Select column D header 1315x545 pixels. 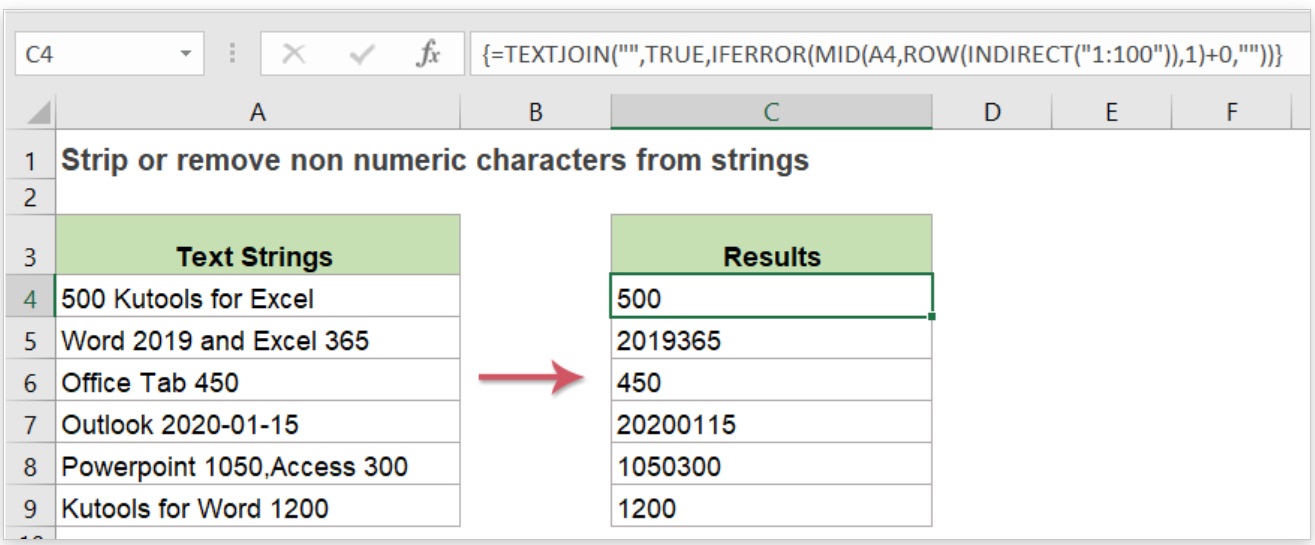pyautogui.click(x=992, y=113)
